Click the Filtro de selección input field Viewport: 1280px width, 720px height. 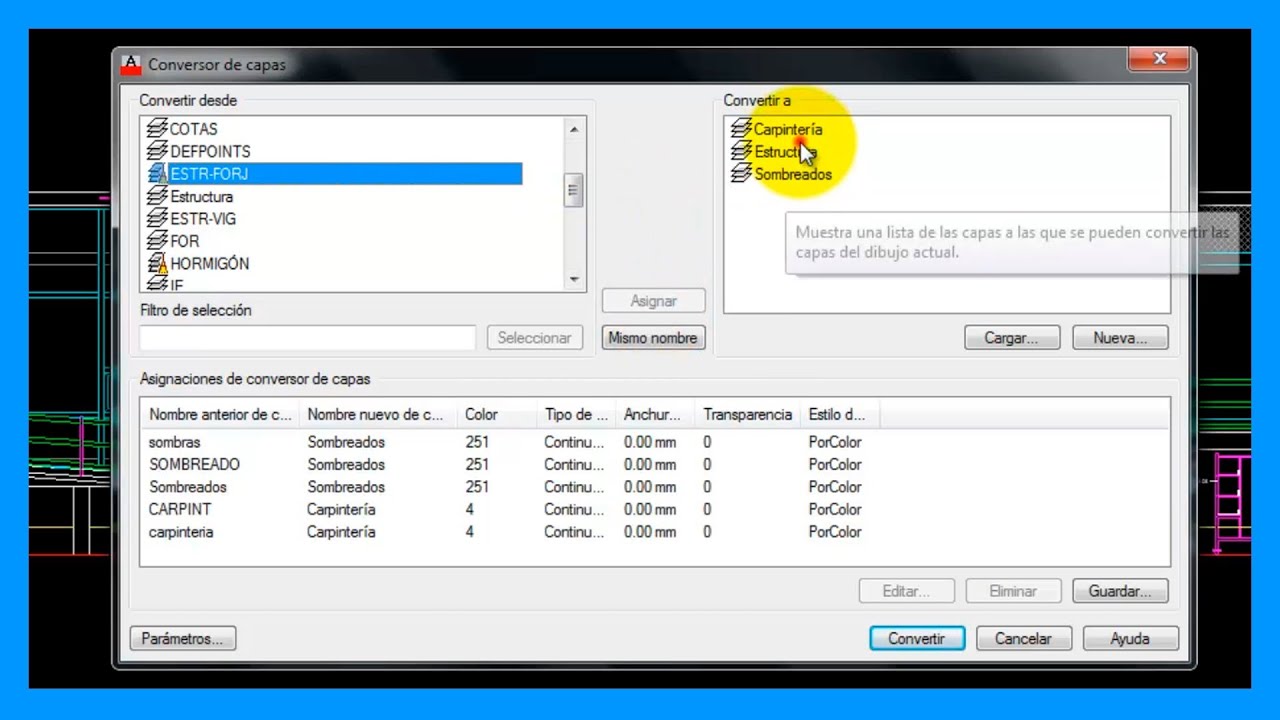(308, 338)
